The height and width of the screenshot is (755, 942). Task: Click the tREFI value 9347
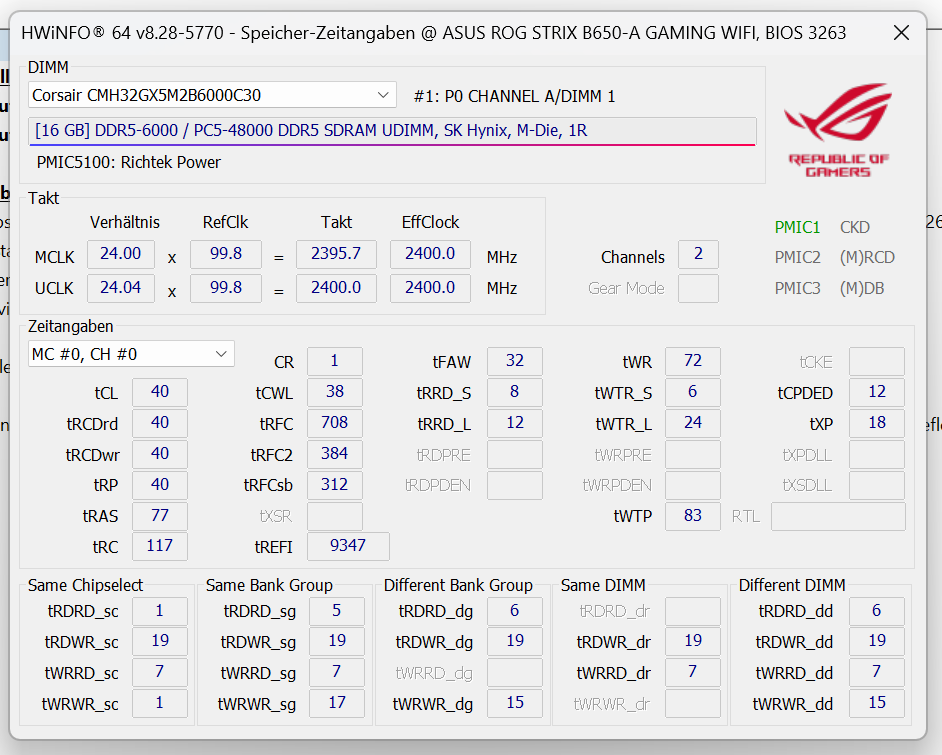pos(348,547)
